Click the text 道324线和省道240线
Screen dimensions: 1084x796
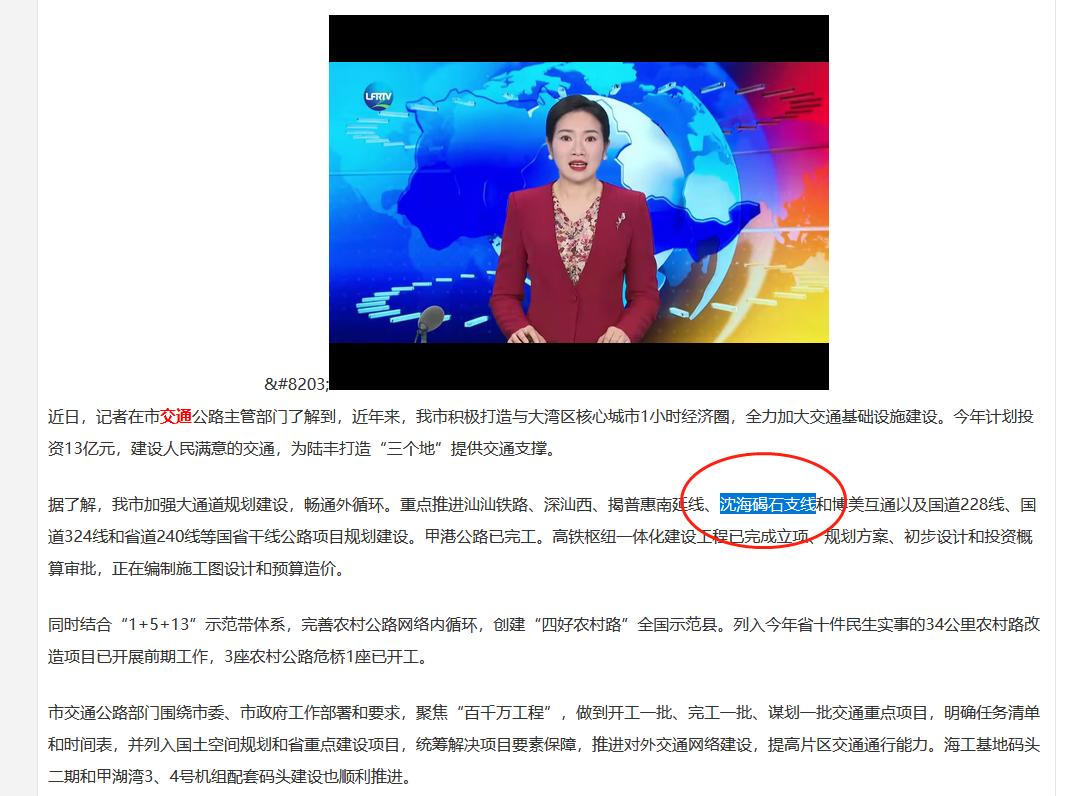click(x=124, y=537)
